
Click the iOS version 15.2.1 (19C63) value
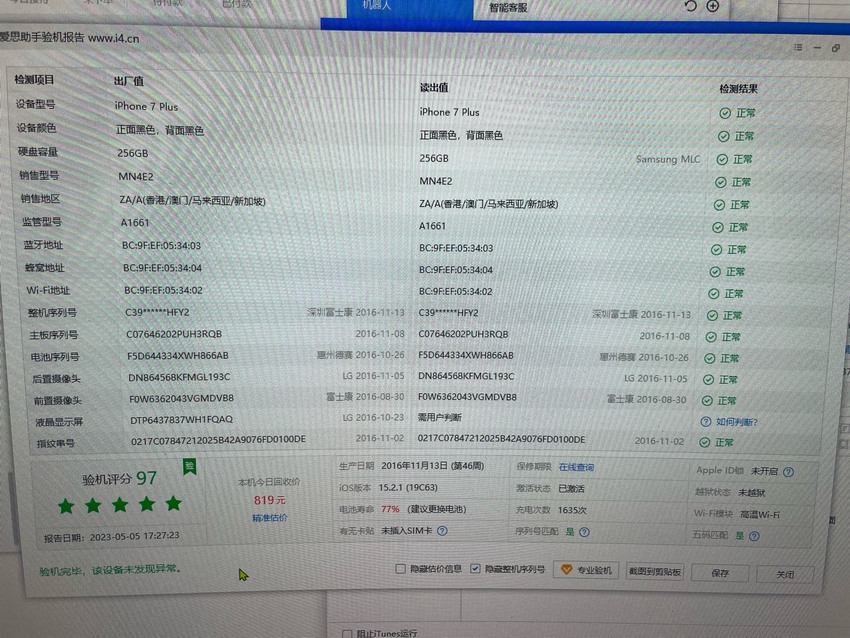[408, 487]
